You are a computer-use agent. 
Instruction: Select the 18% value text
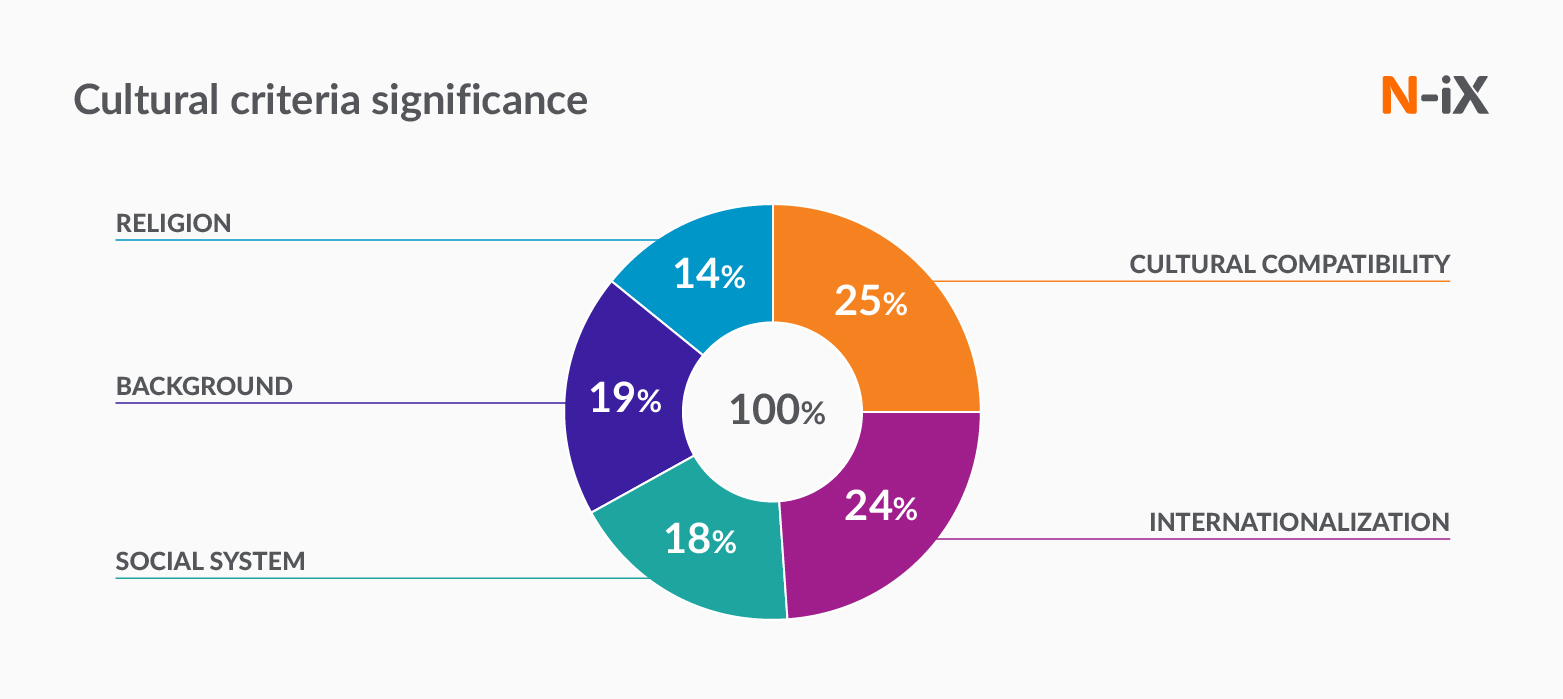coord(700,540)
